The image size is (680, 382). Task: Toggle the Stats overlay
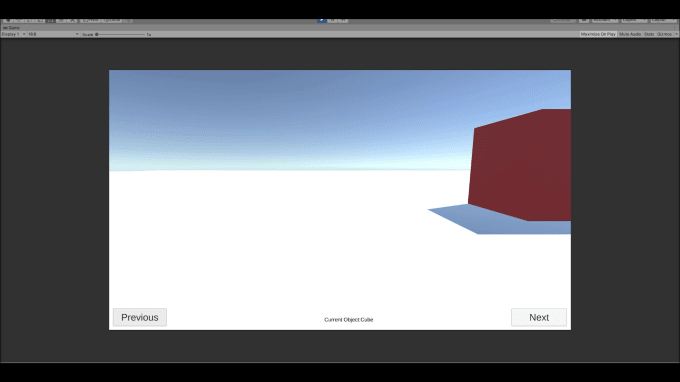click(x=649, y=34)
